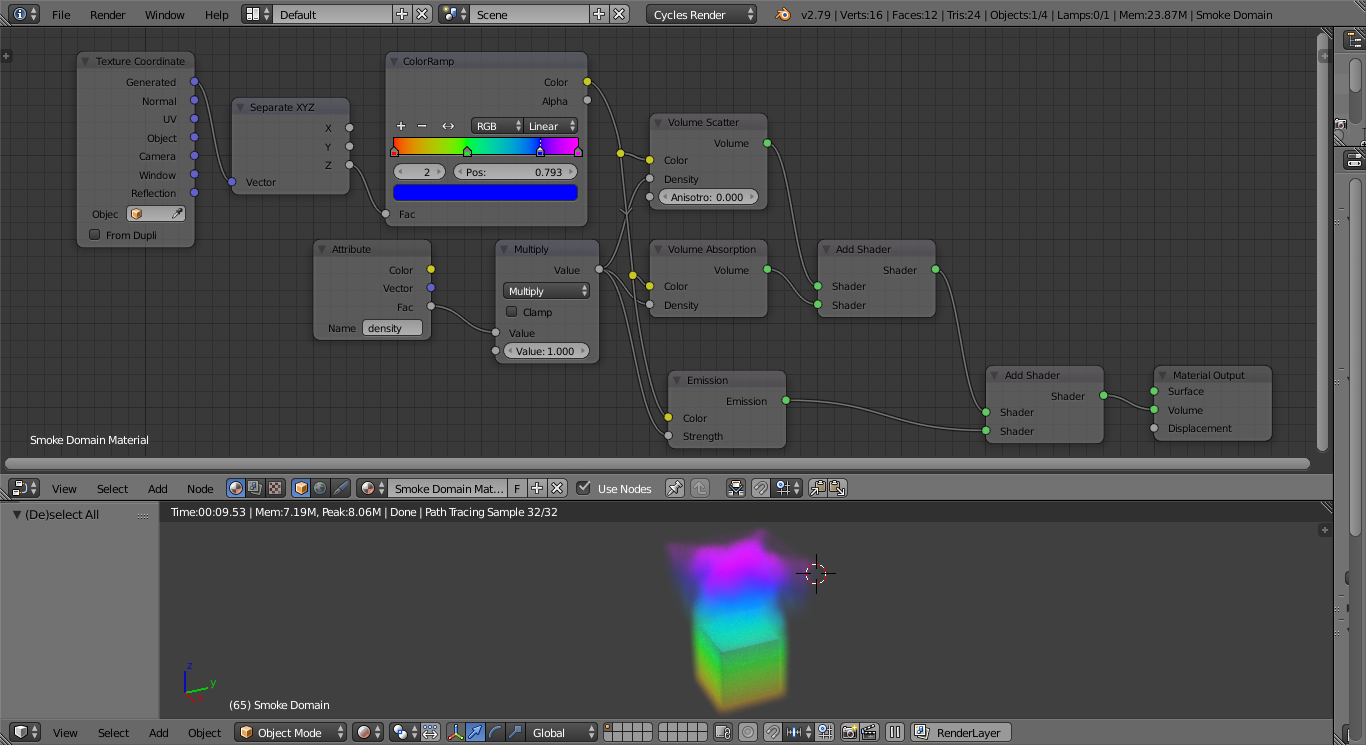Click Value 1.000 field in Multiply node
Image resolution: width=1366 pixels, height=745 pixels.
[x=546, y=351]
